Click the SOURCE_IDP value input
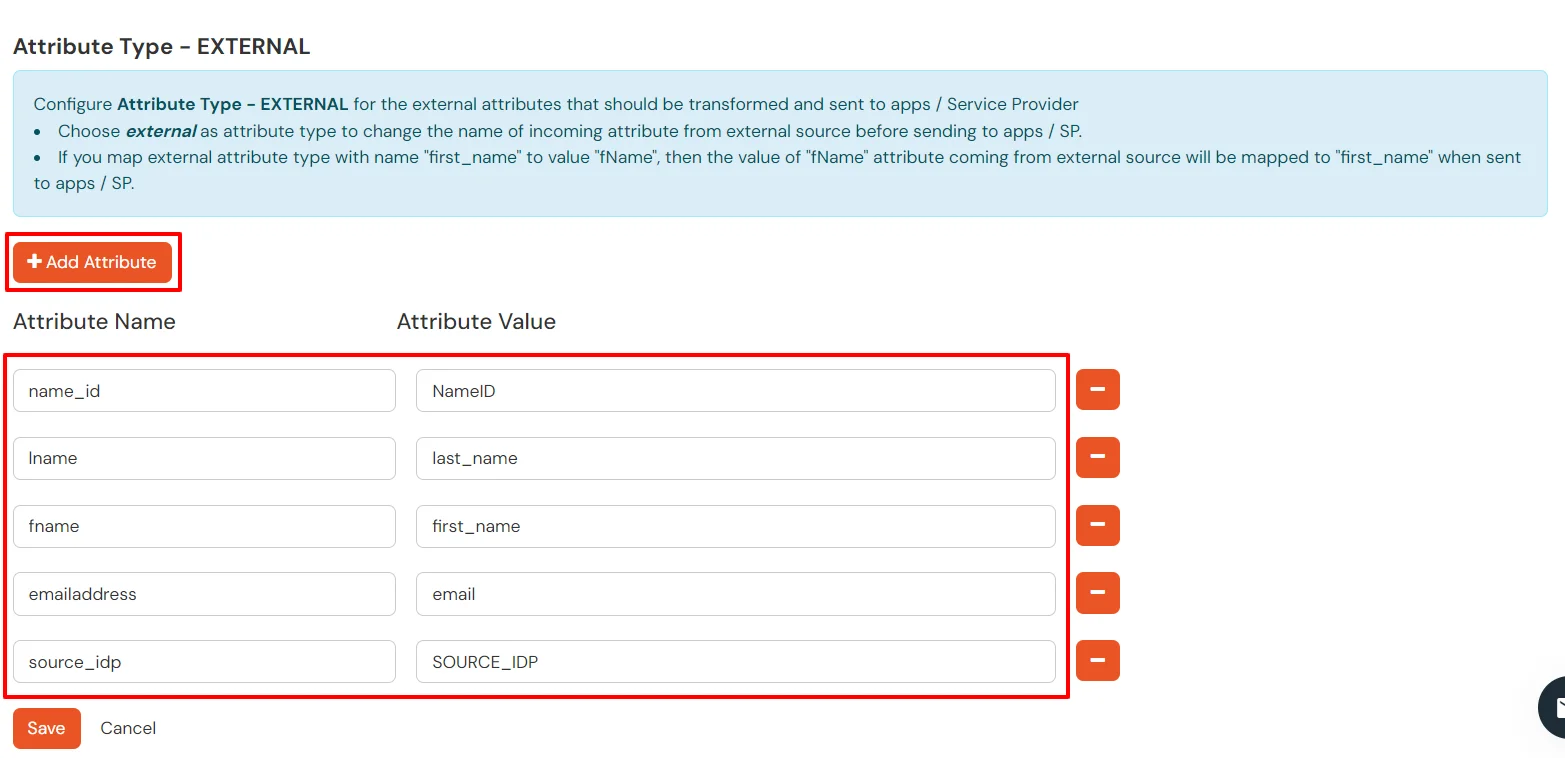 (735, 661)
